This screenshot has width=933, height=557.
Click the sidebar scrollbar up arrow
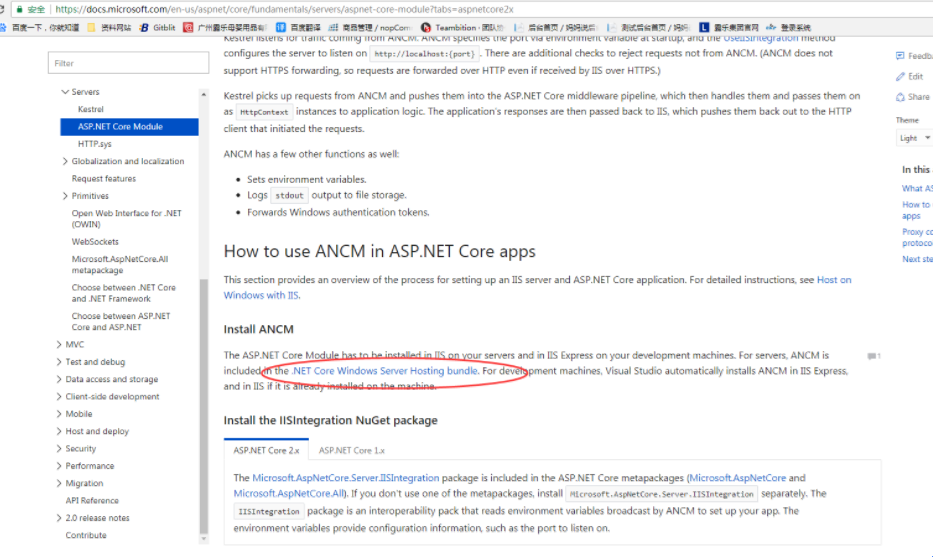[x=203, y=95]
